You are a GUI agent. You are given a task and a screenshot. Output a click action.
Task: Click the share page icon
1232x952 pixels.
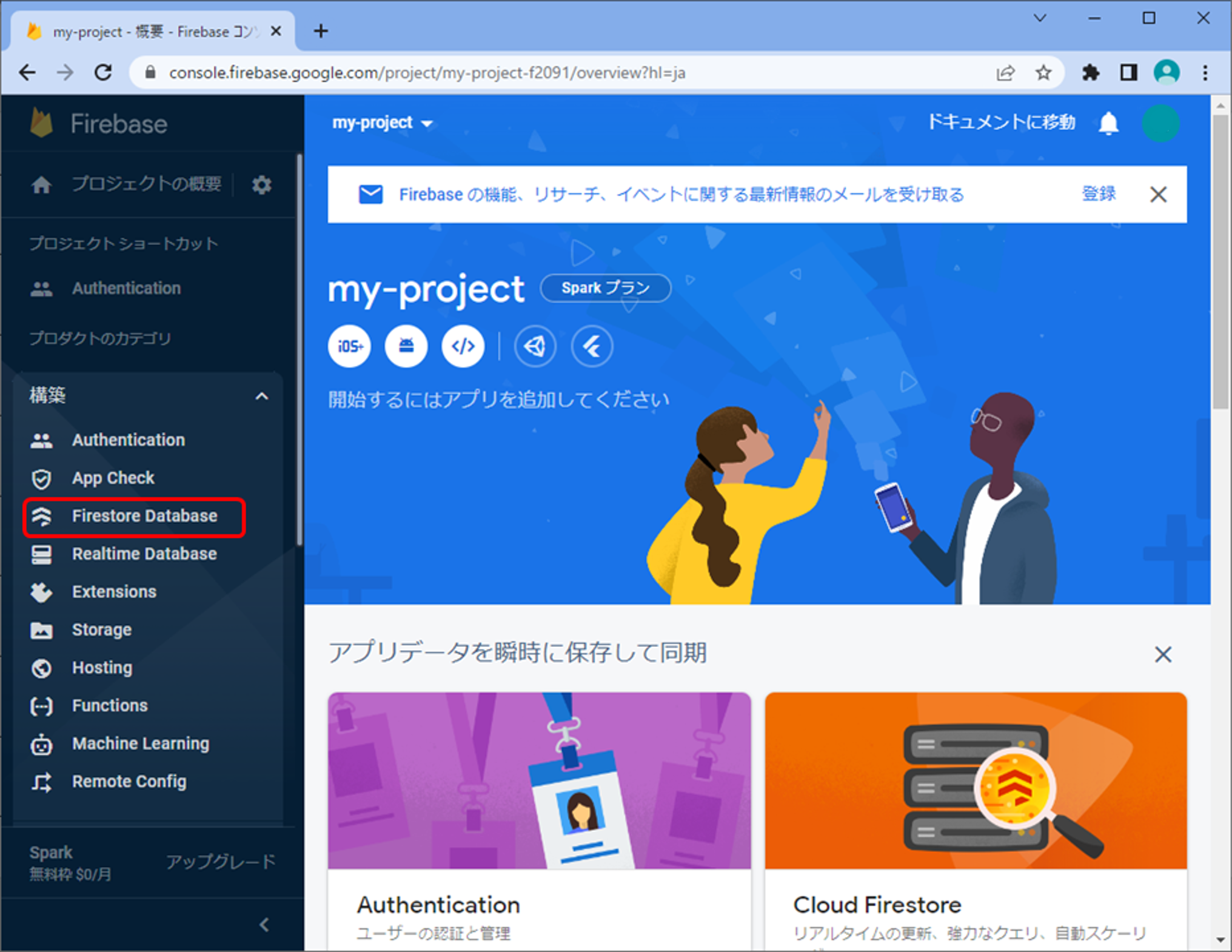click(1005, 73)
